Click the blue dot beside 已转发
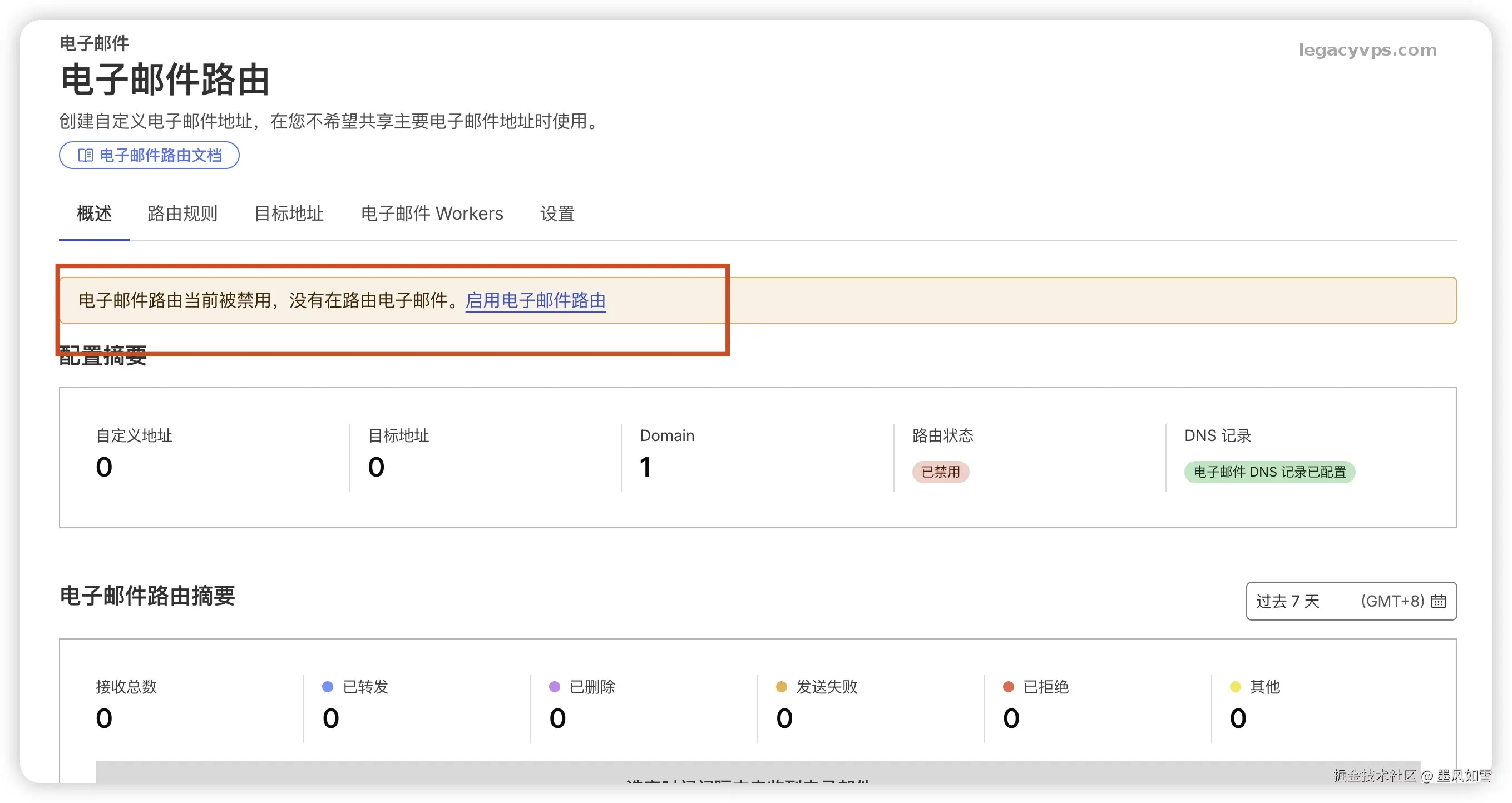Viewport: 1512px width, 803px height. (x=328, y=687)
